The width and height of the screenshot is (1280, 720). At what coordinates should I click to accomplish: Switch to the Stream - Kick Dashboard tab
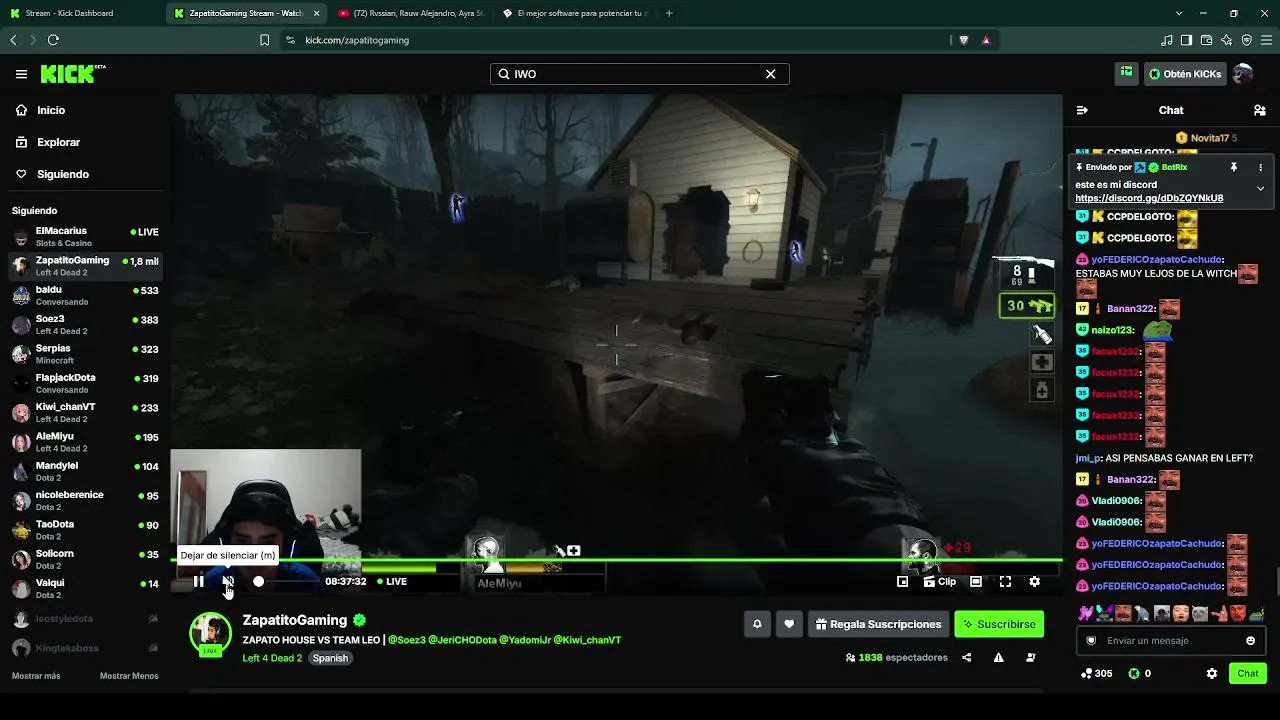(x=80, y=13)
